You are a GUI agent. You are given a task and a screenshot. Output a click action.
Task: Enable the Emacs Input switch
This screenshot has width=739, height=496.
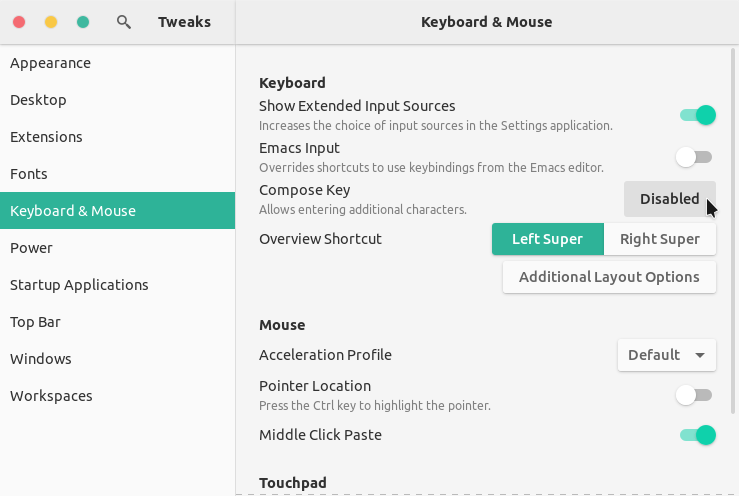click(x=694, y=157)
